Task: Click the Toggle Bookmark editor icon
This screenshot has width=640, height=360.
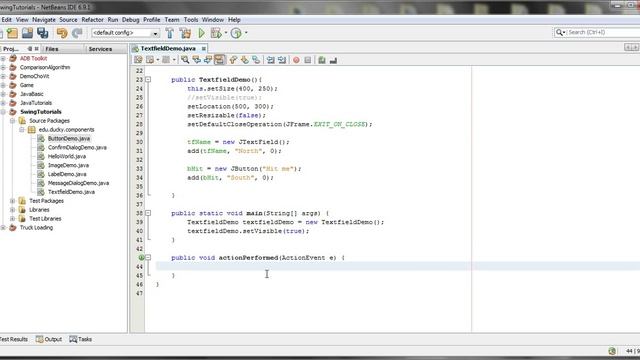Action: pyautogui.click(x=256, y=60)
